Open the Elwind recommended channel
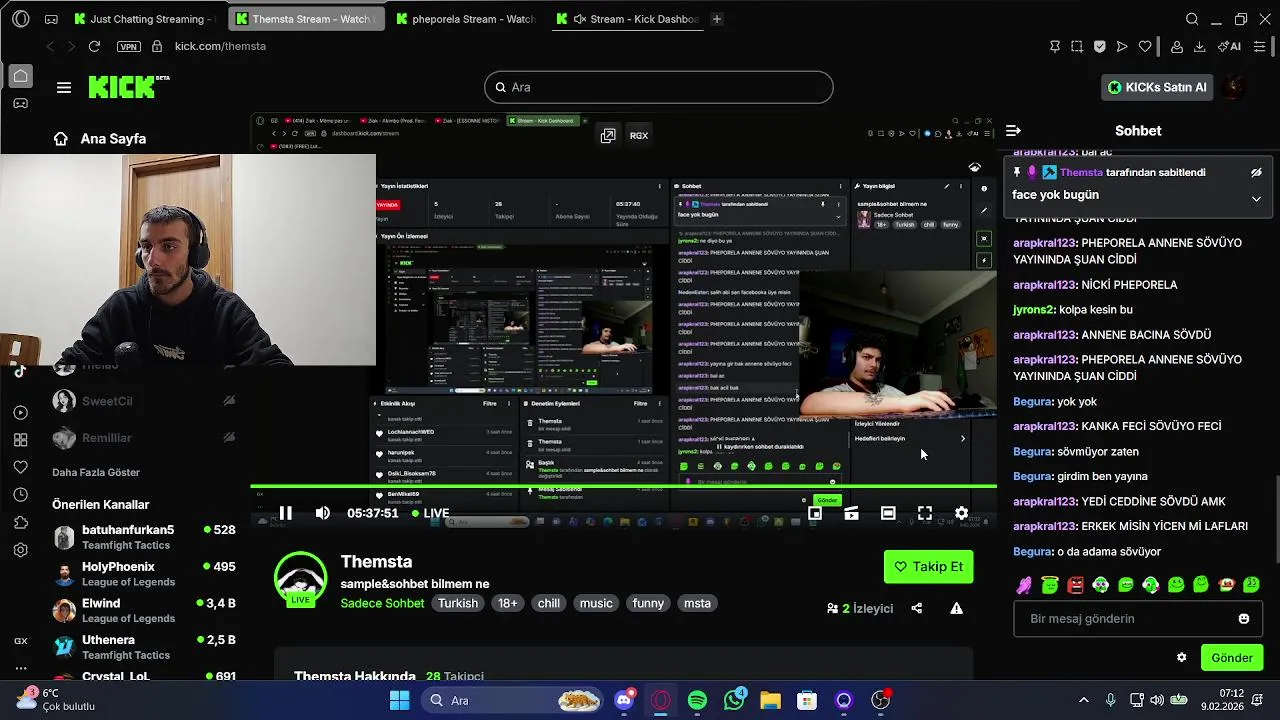The height and width of the screenshot is (720, 1280). (x=145, y=611)
